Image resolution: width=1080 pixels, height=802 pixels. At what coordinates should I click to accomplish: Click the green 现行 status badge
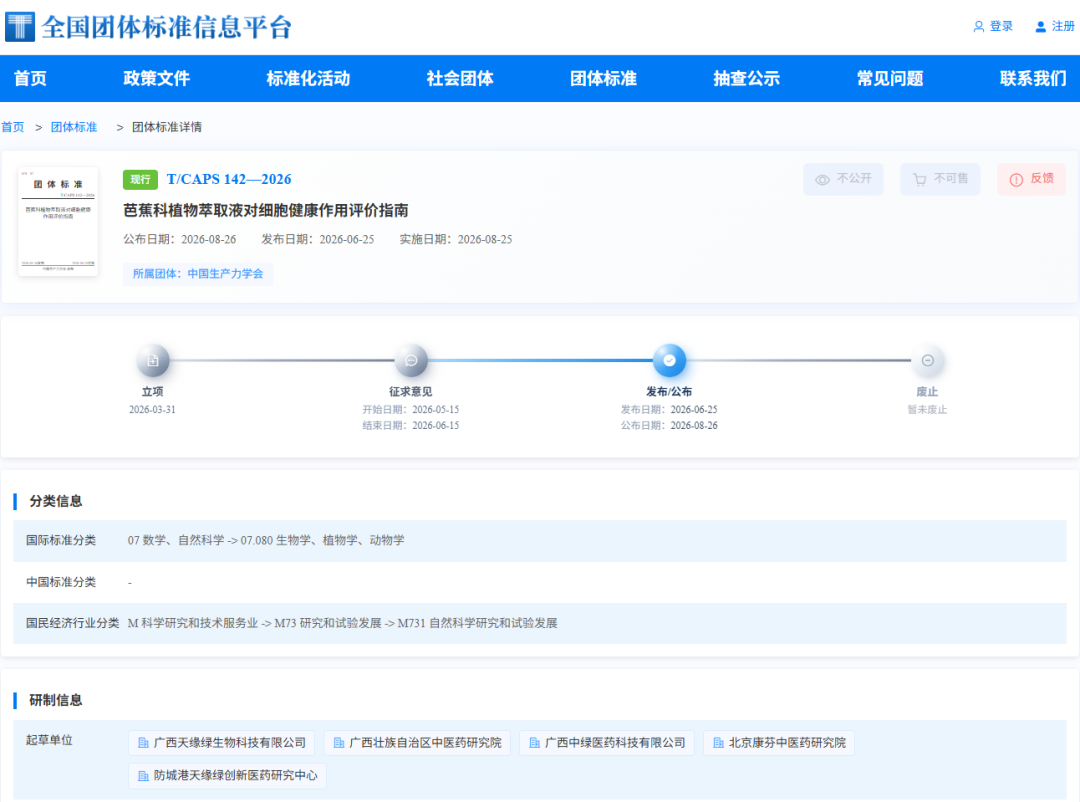click(x=141, y=179)
